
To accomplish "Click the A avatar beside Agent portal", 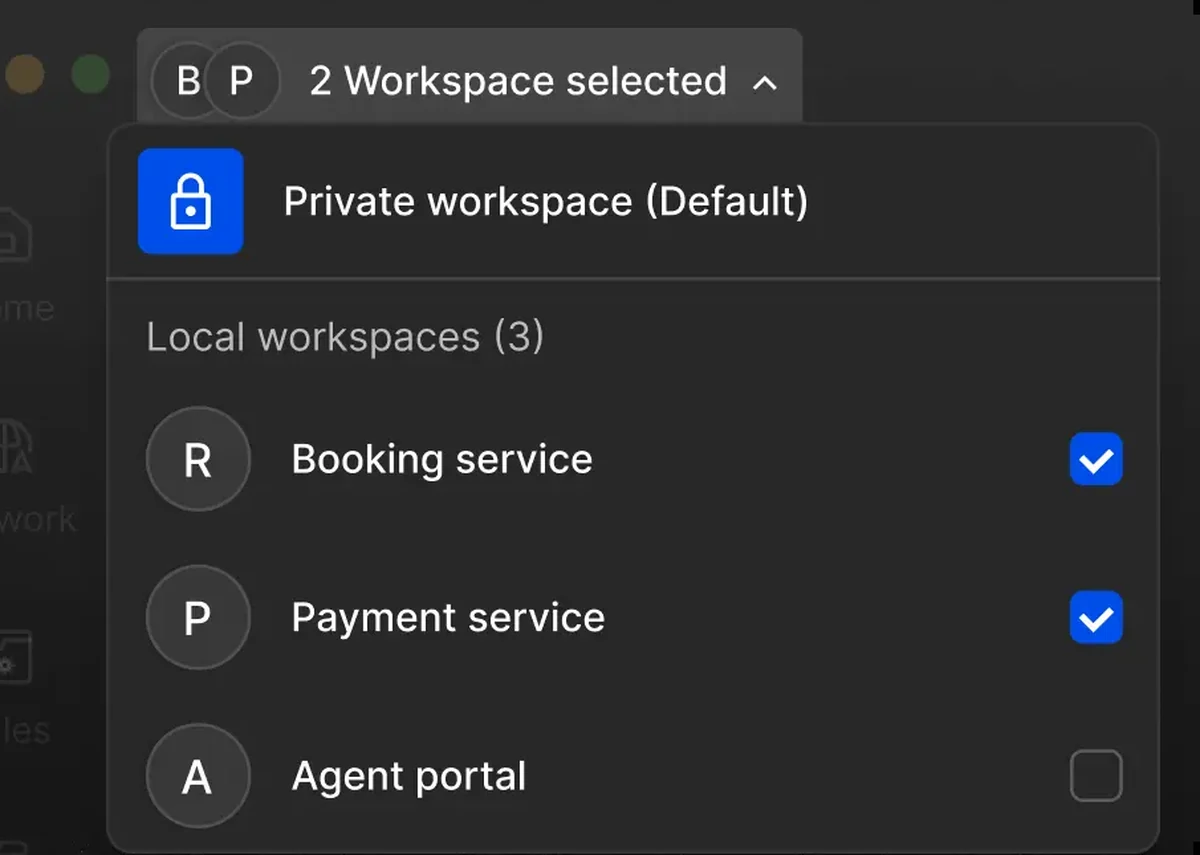I will click(x=197, y=776).
